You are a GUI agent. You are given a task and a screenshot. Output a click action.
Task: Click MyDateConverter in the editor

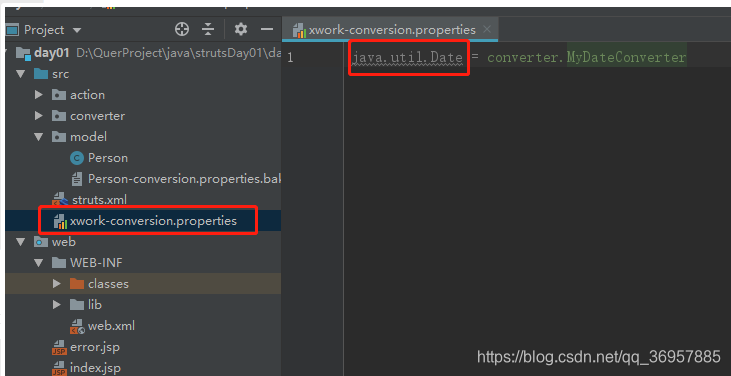[627, 58]
